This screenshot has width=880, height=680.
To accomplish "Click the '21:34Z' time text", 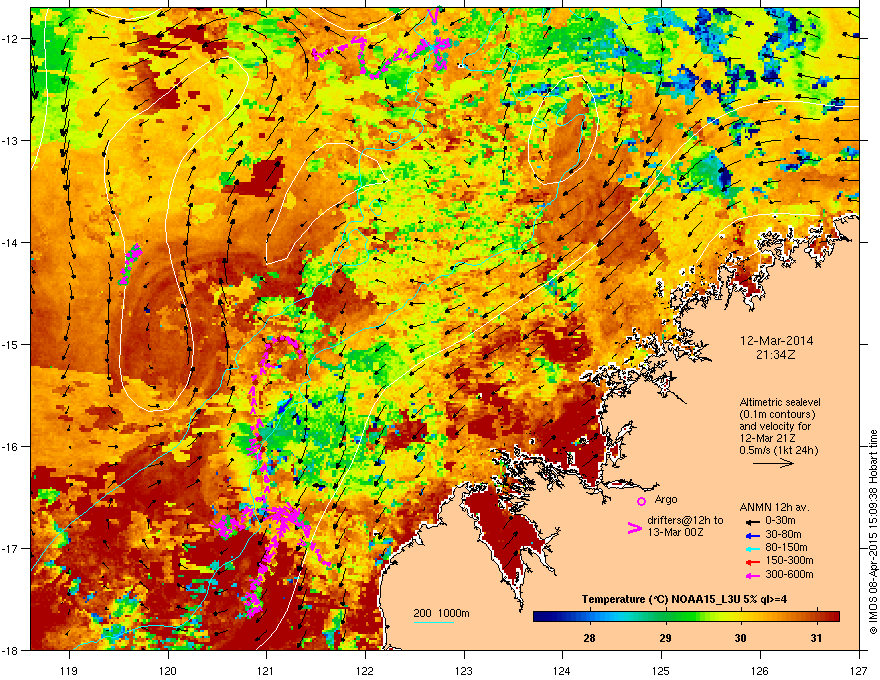I will (776, 355).
